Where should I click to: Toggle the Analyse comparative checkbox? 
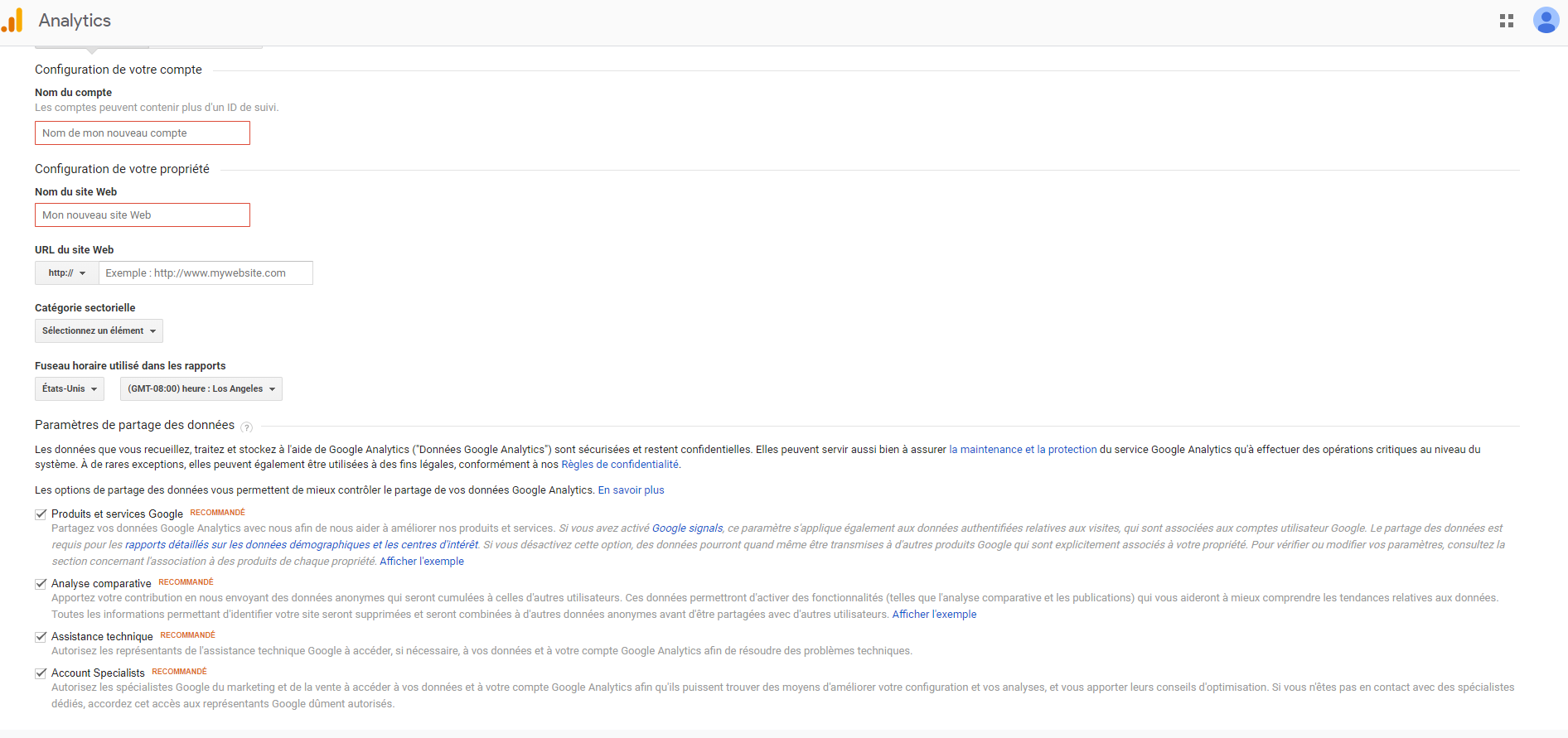point(41,584)
